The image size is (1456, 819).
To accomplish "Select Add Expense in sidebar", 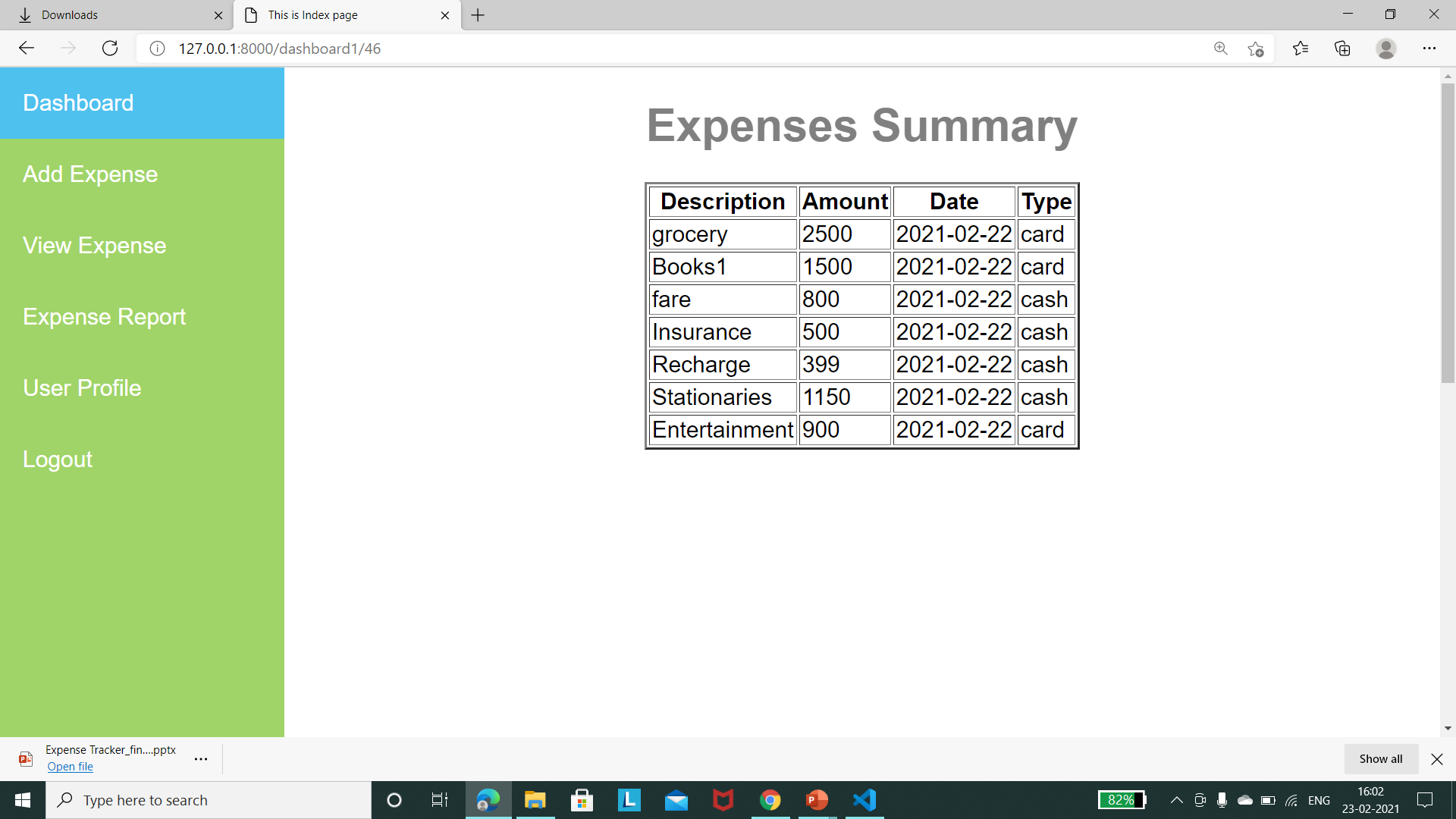I will coord(90,174).
